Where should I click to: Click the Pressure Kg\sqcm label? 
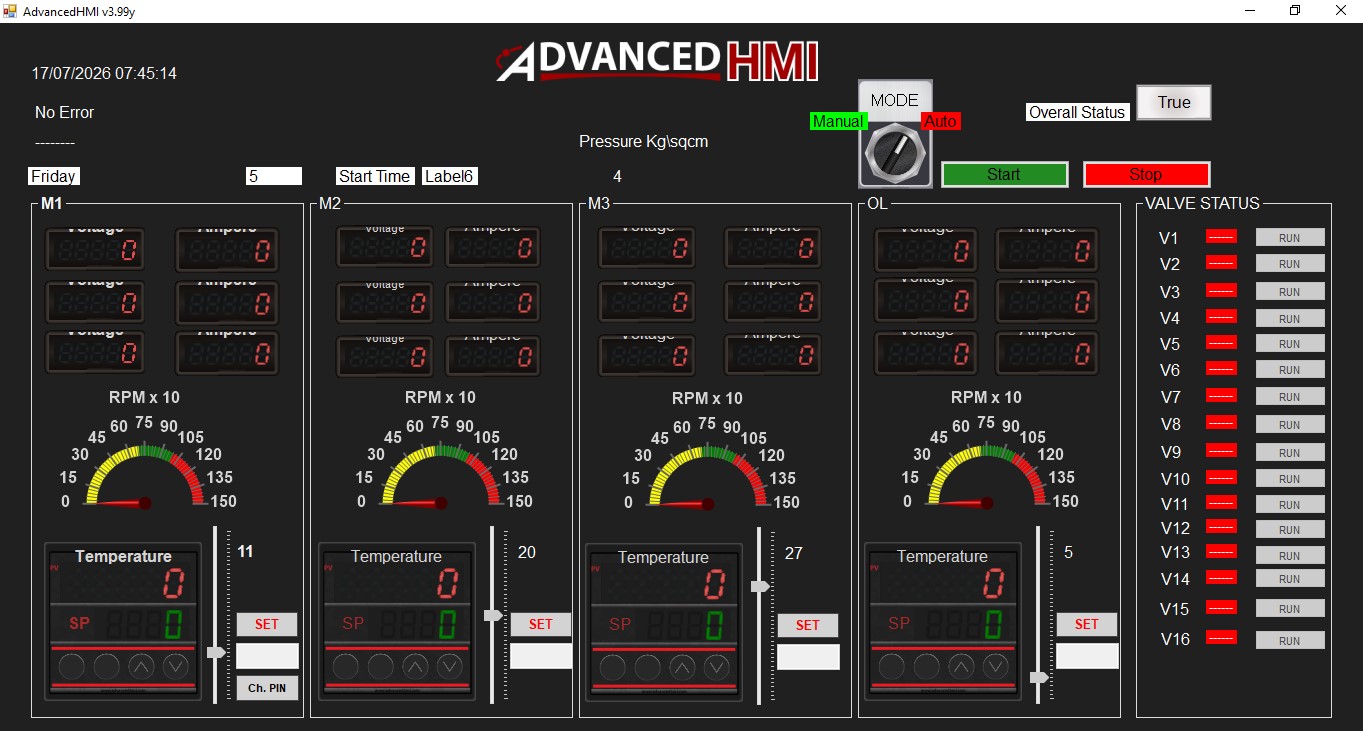[x=643, y=141]
